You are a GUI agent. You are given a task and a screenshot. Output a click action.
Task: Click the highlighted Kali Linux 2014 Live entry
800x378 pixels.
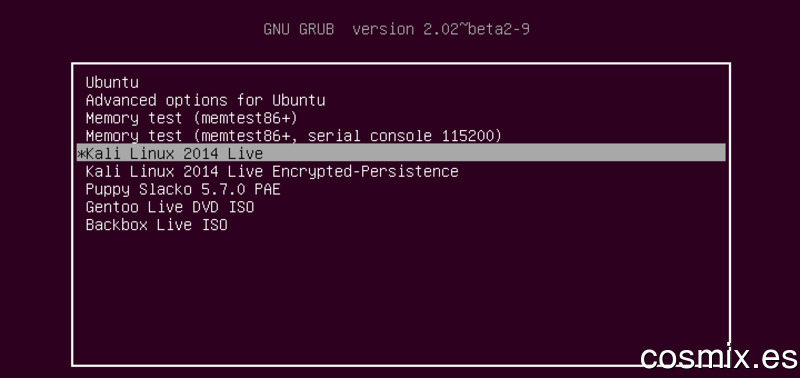(x=401, y=153)
